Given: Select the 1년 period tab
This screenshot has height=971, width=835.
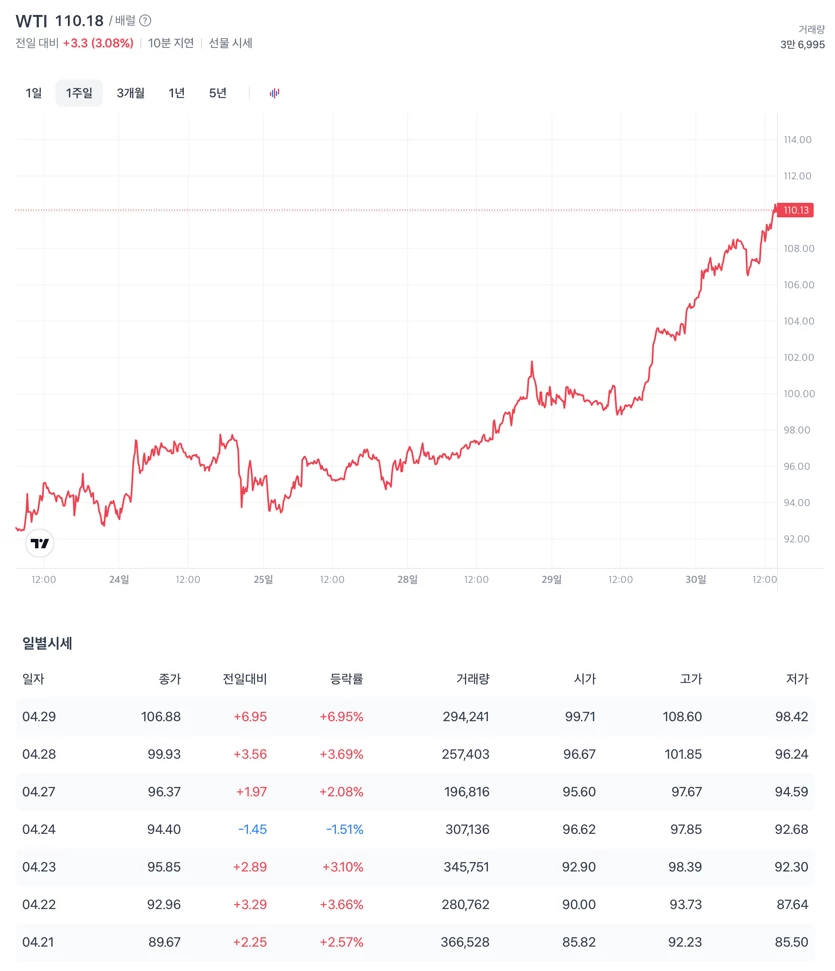Looking at the screenshot, I should [177, 93].
